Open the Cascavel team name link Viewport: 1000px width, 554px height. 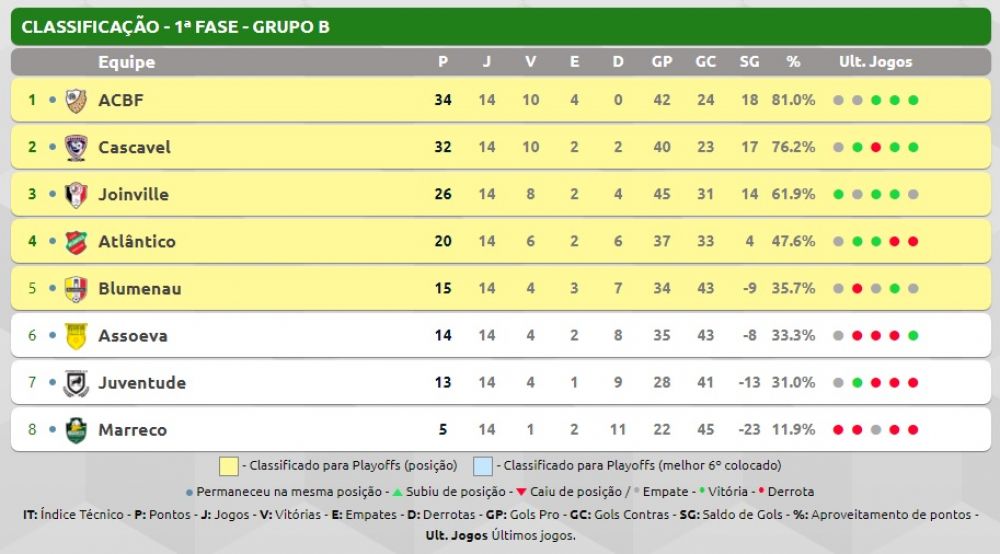[x=135, y=147]
